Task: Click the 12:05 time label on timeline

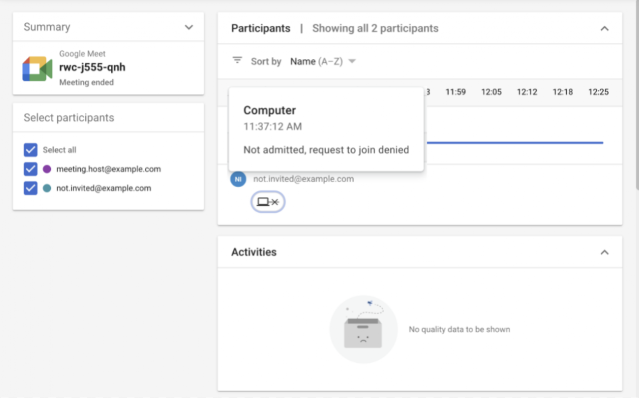Action: 491,92
